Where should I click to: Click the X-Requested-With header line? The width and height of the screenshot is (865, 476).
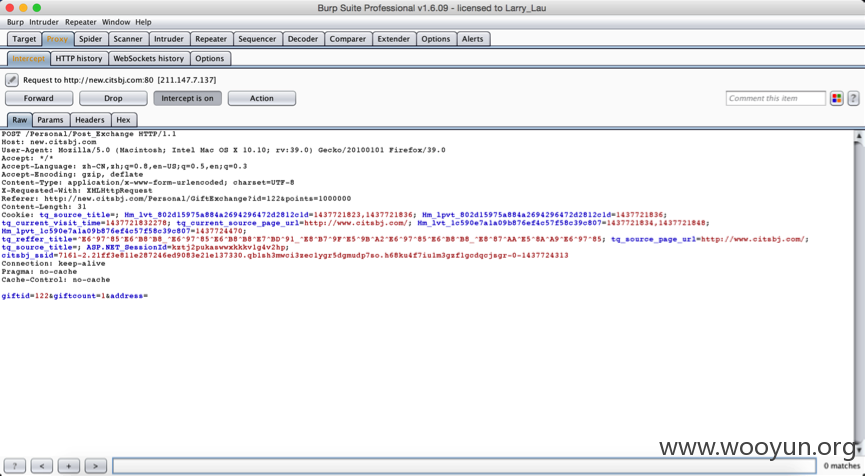(77, 191)
